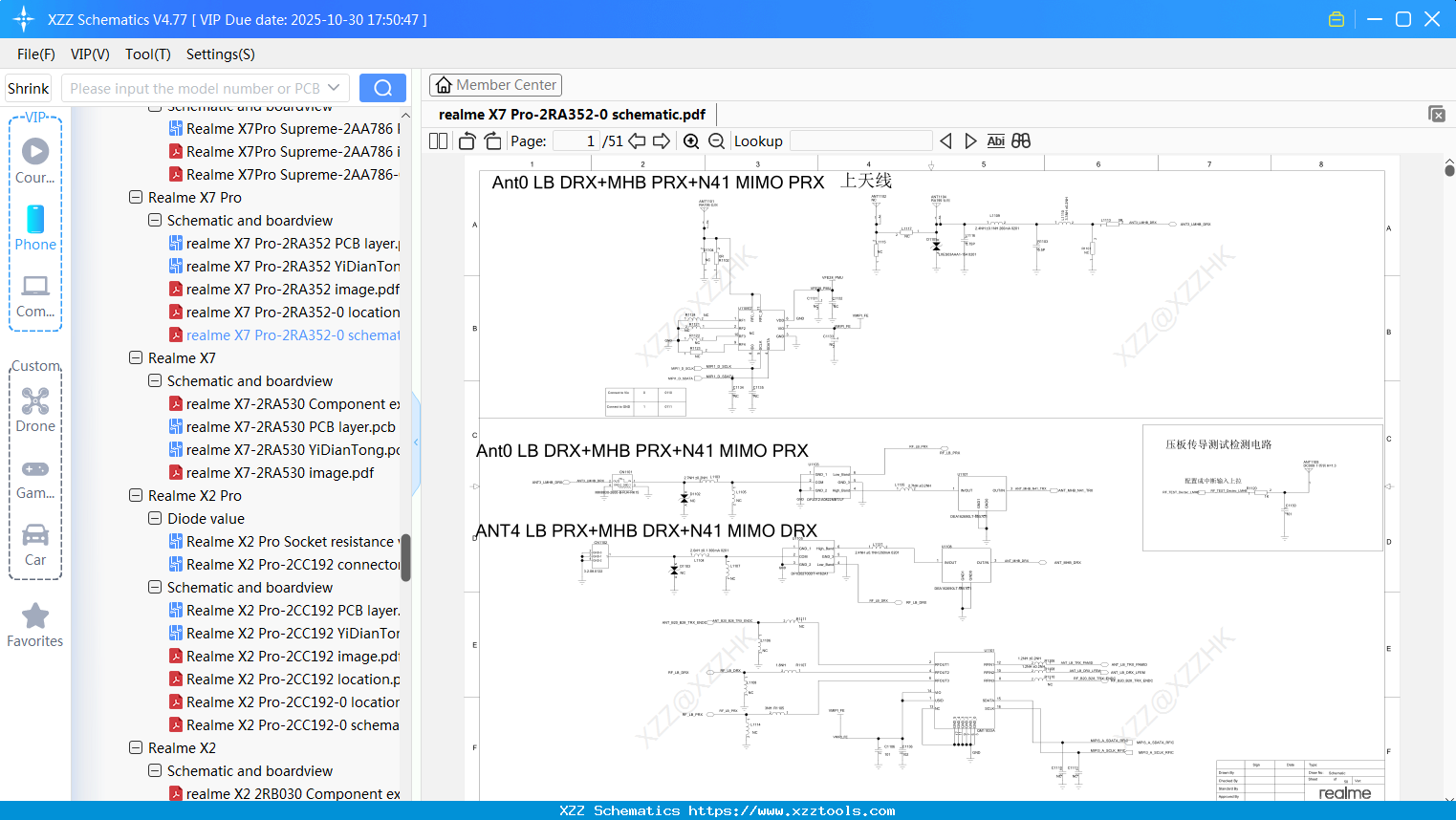Collapse Schematic and boardview under Realme X7

point(155,381)
